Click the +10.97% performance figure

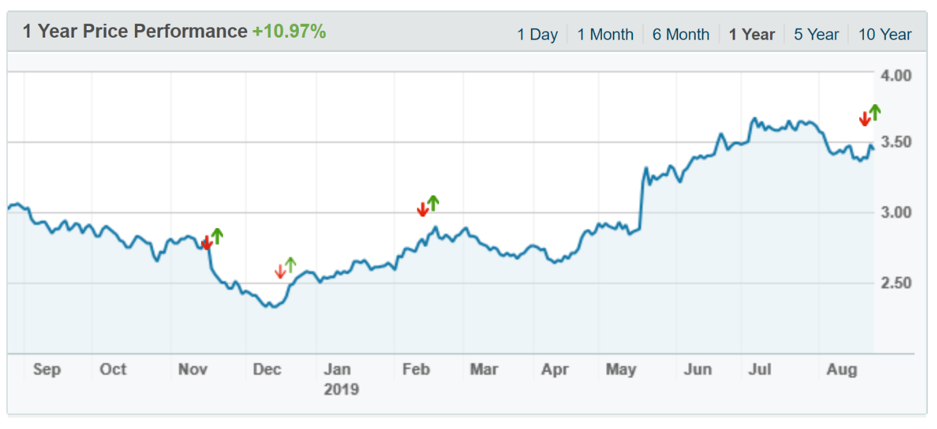tap(289, 32)
